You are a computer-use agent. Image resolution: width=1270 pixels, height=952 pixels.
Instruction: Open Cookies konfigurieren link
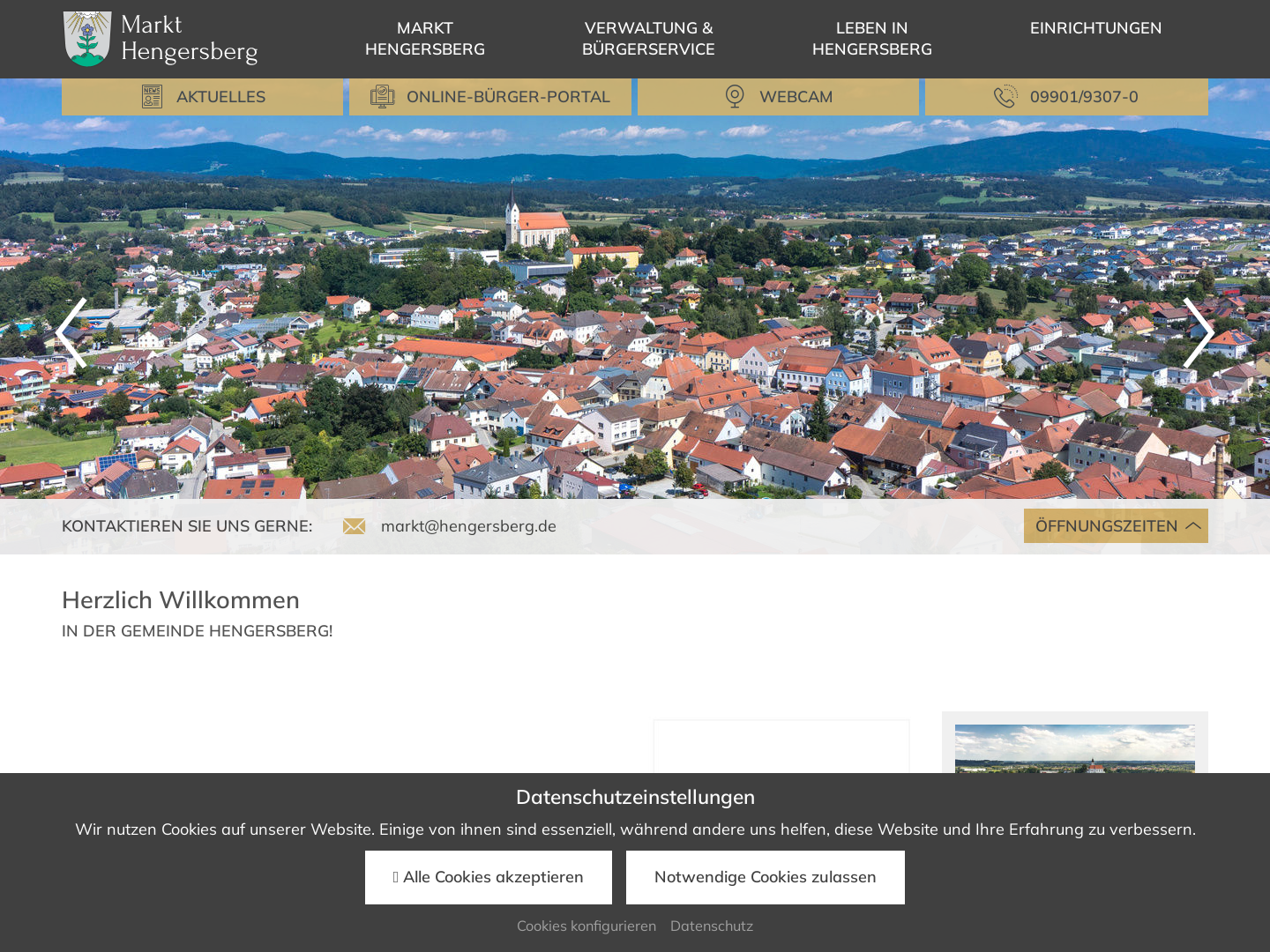point(586,926)
